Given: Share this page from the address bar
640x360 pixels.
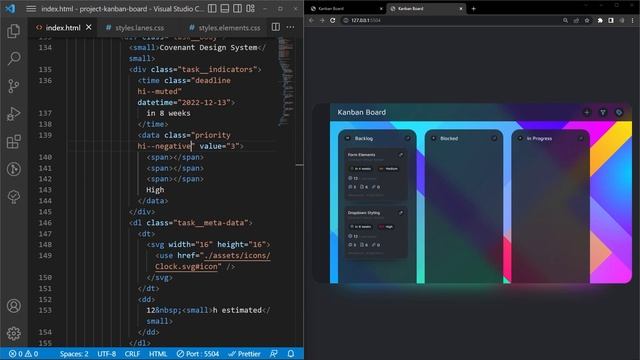Looking at the screenshot, I should tap(576, 20).
